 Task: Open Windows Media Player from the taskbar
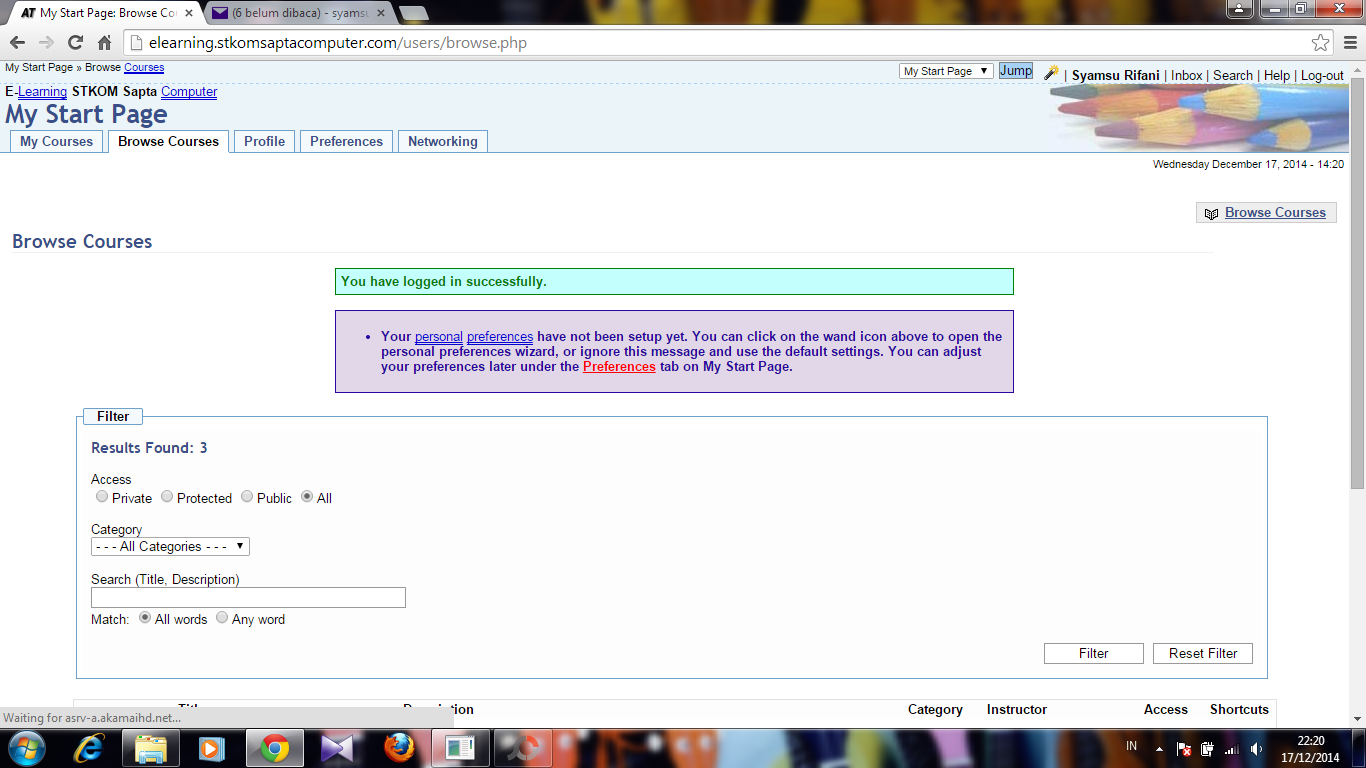pos(211,748)
